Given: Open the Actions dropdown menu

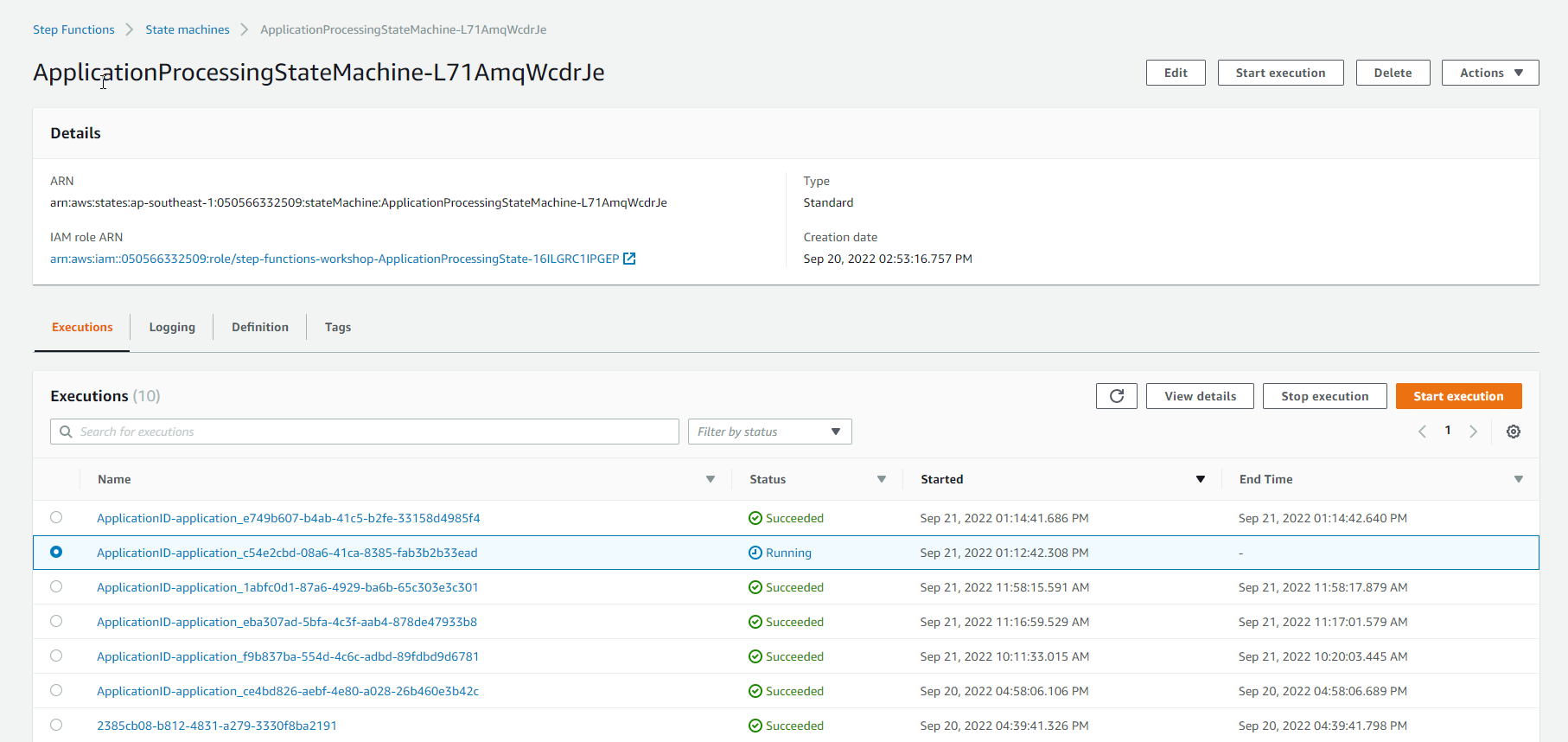Looking at the screenshot, I should tap(1490, 73).
